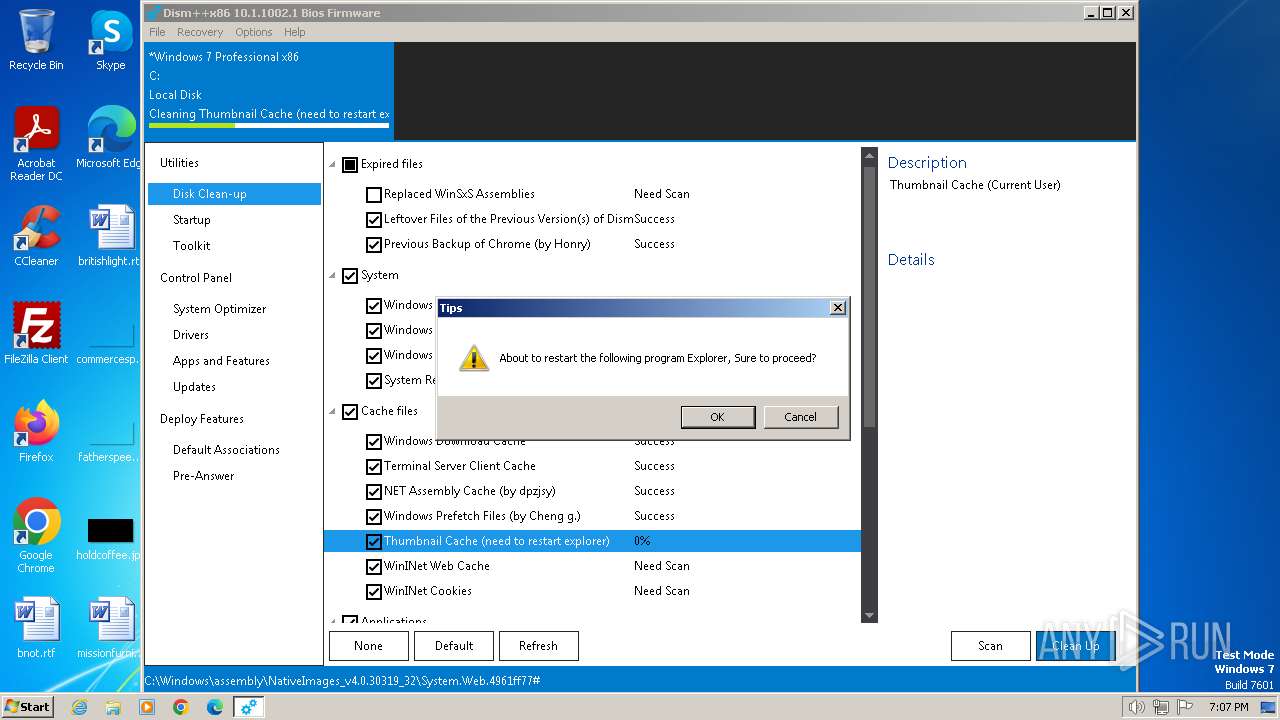Collapse the System group
The width and height of the screenshot is (1280, 720).
click(333, 276)
